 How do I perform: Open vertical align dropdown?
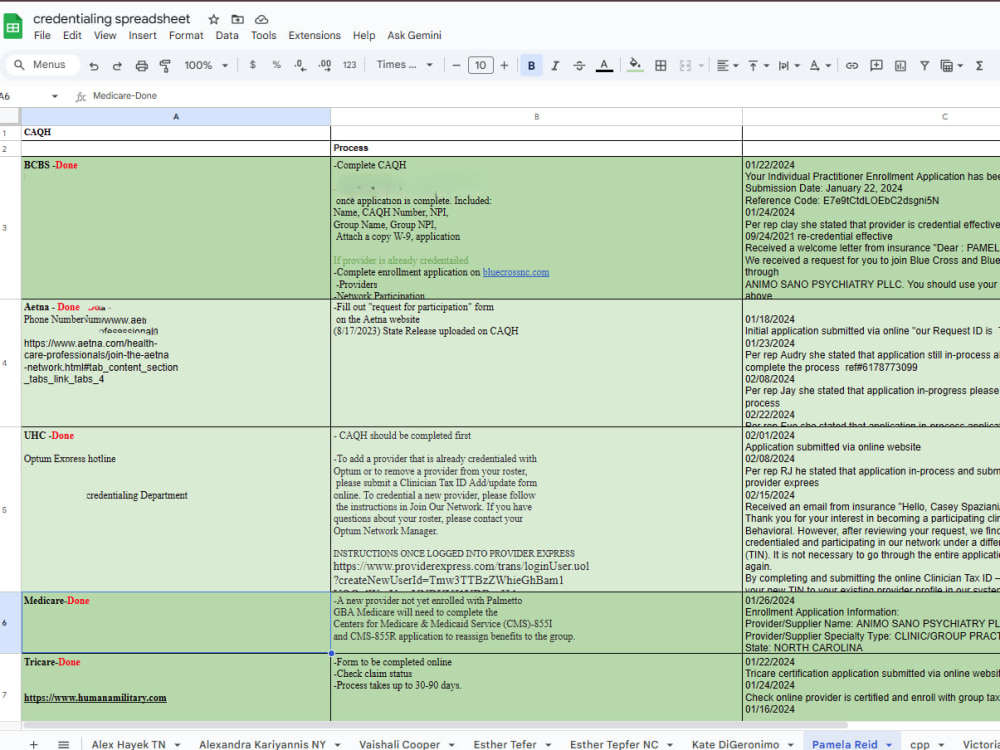(x=758, y=65)
